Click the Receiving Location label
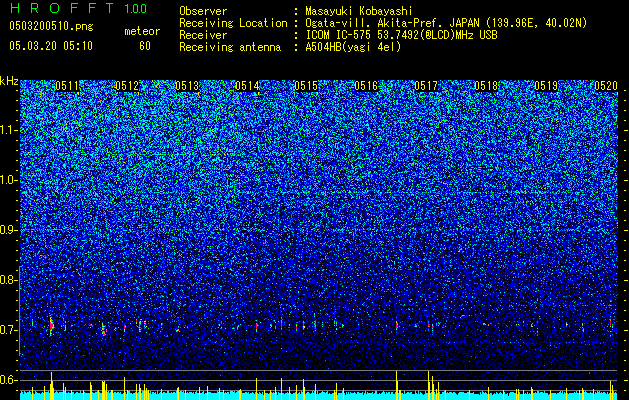Viewport: 629px width, 400px height. 233,23
